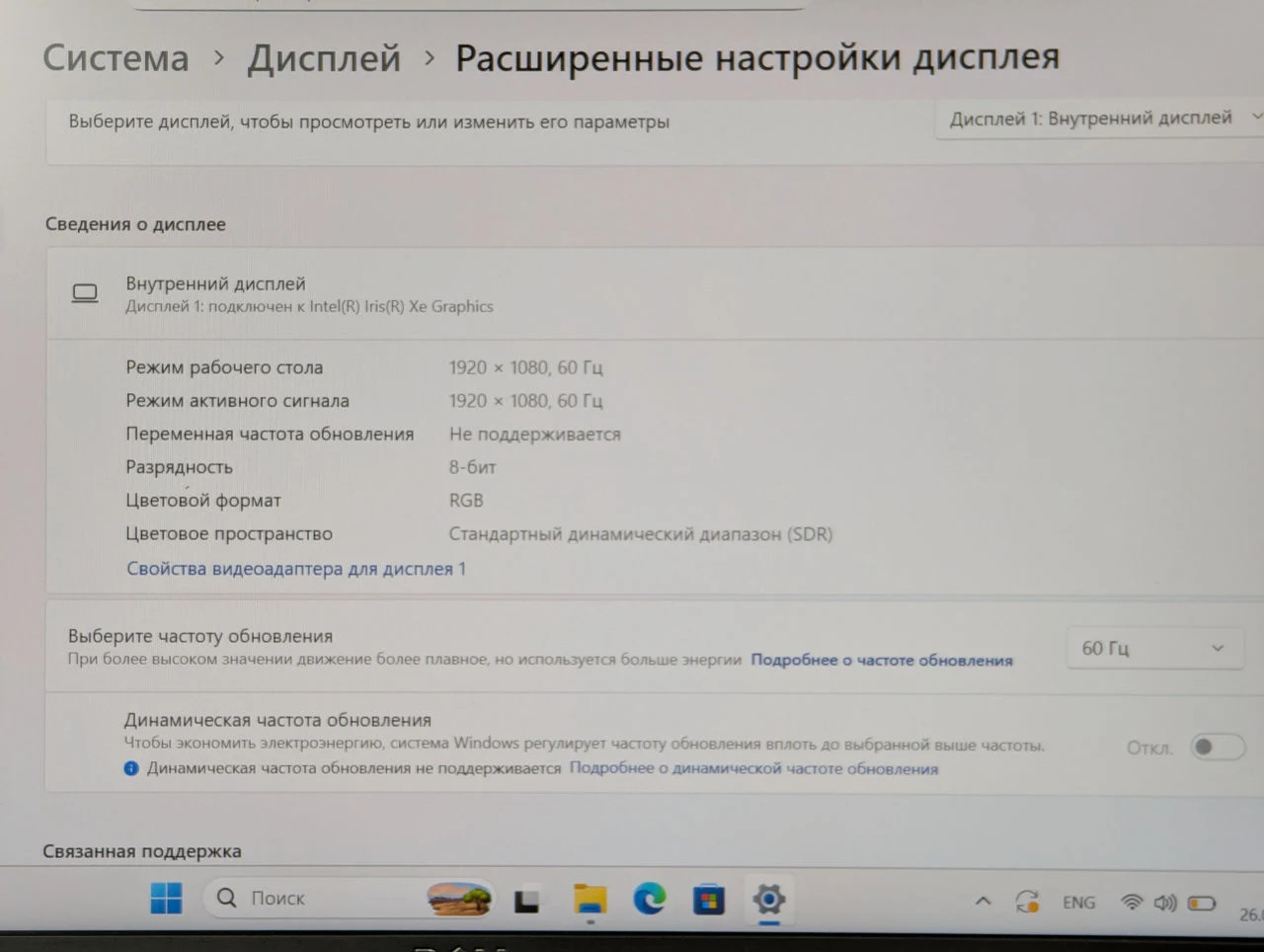The image size is (1264, 952).
Task: Click the landscape picture in the search box
Action: pos(459,898)
